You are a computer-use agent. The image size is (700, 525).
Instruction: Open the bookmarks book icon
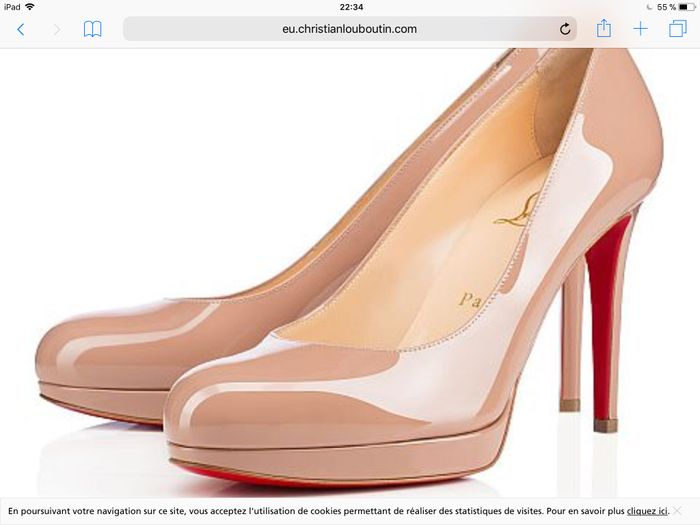(92, 29)
